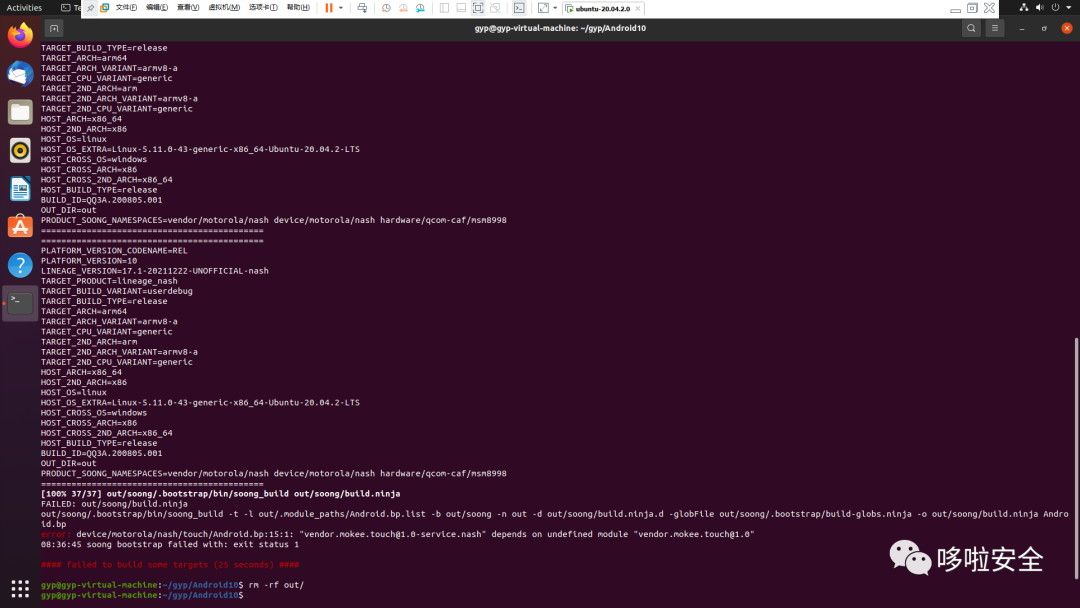Screen dimensions: 1080x608
Task: Open Ubuntu Software store icon
Action: click(20, 227)
